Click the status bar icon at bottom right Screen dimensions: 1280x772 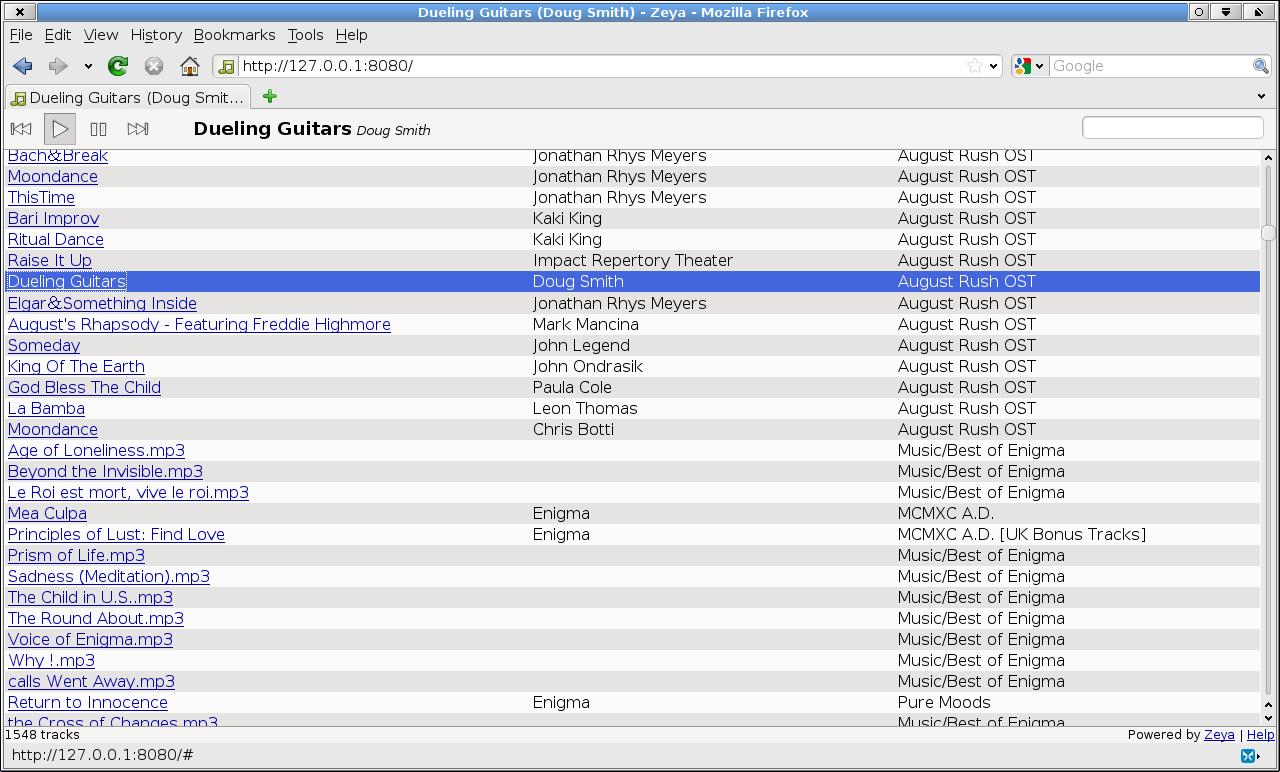(x=1250, y=756)
